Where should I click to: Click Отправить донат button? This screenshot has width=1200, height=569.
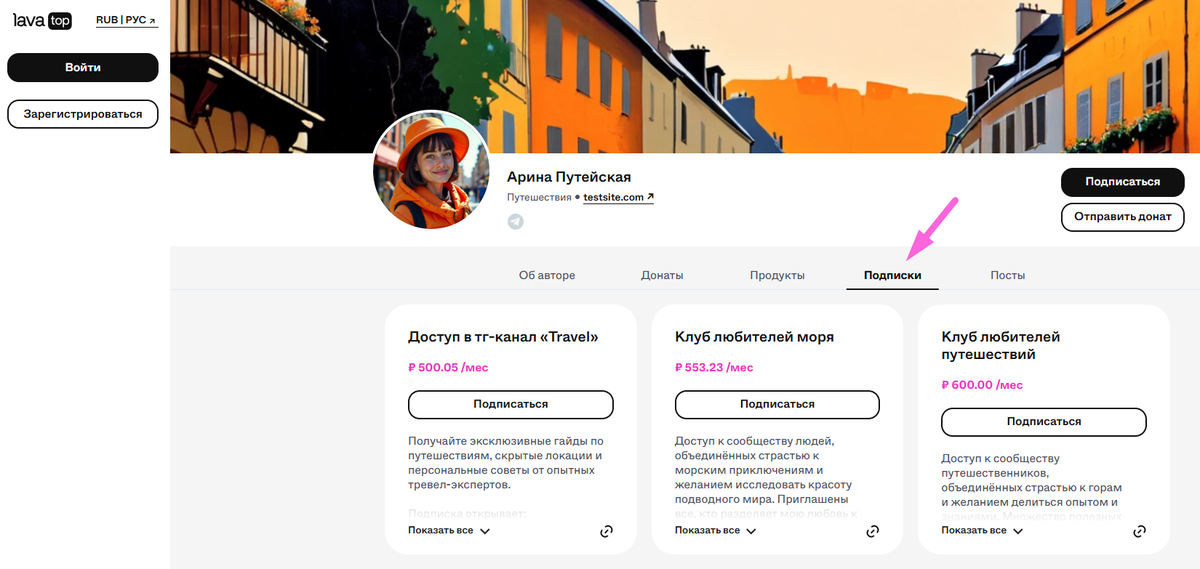pyautogui.click(x=1123, y=217)
